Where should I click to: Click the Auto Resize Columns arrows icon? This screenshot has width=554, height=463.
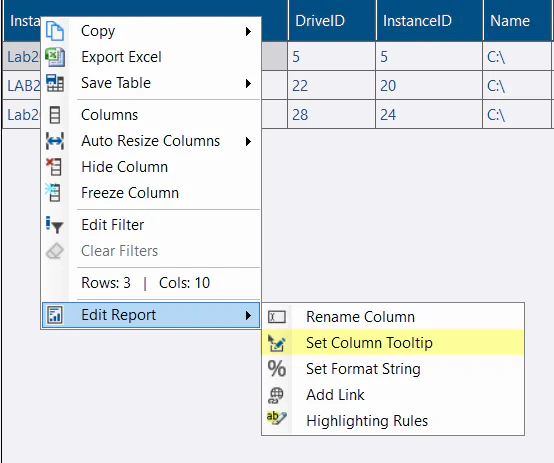tap(55, 141)
